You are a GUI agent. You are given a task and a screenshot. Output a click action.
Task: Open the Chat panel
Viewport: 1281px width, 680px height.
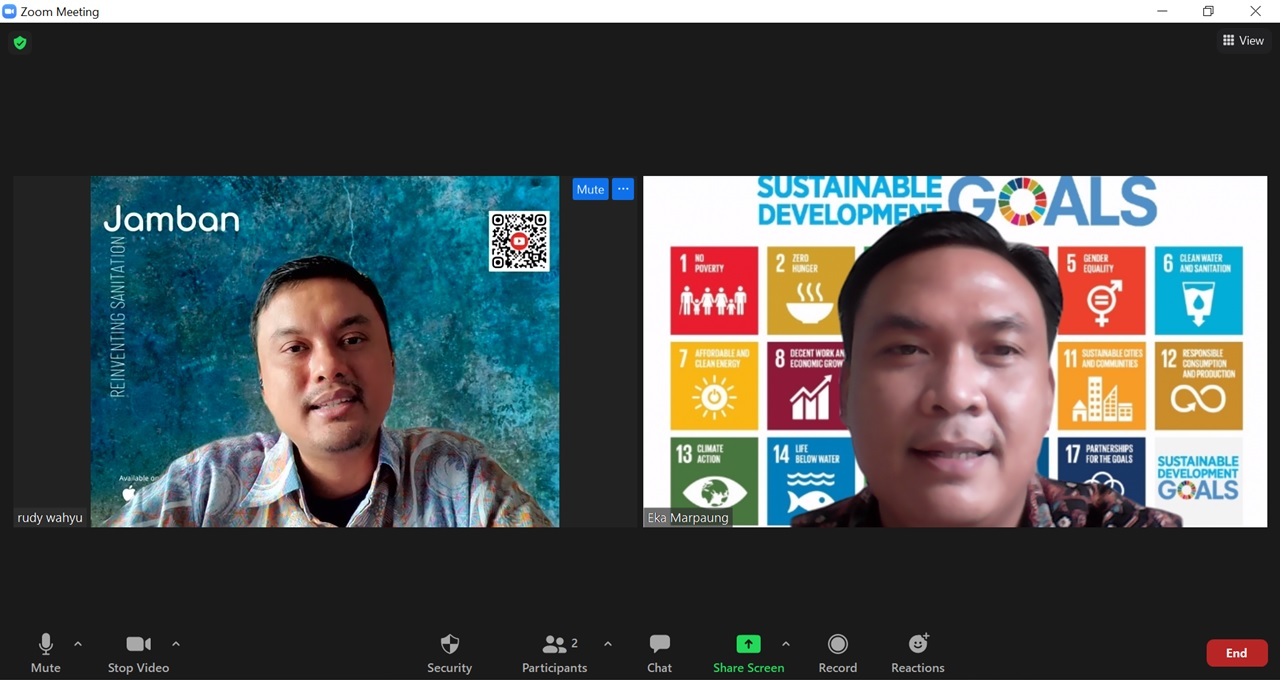tap(659, 654)
